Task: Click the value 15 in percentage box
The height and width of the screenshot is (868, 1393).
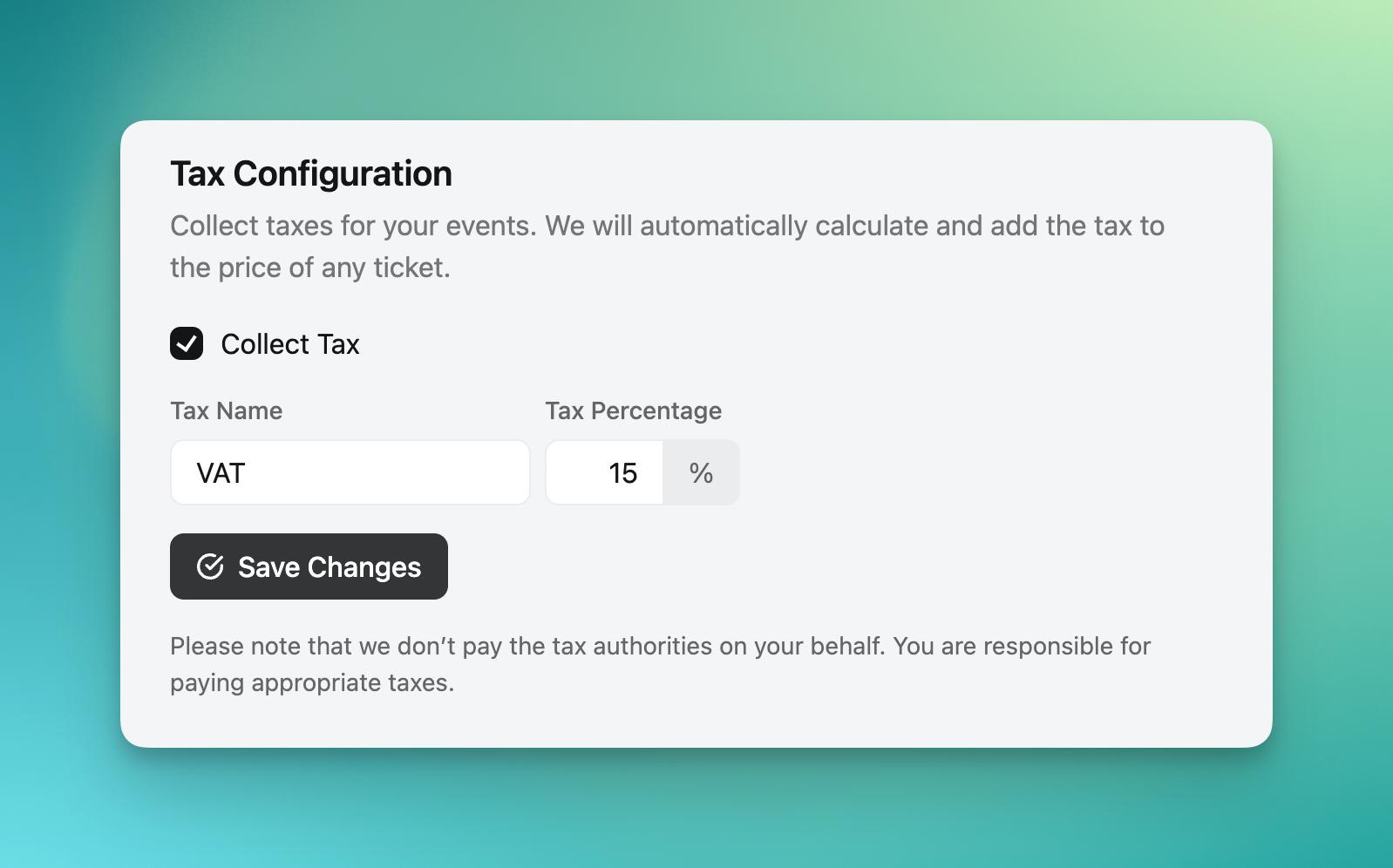Action: [x=622, y=473]
